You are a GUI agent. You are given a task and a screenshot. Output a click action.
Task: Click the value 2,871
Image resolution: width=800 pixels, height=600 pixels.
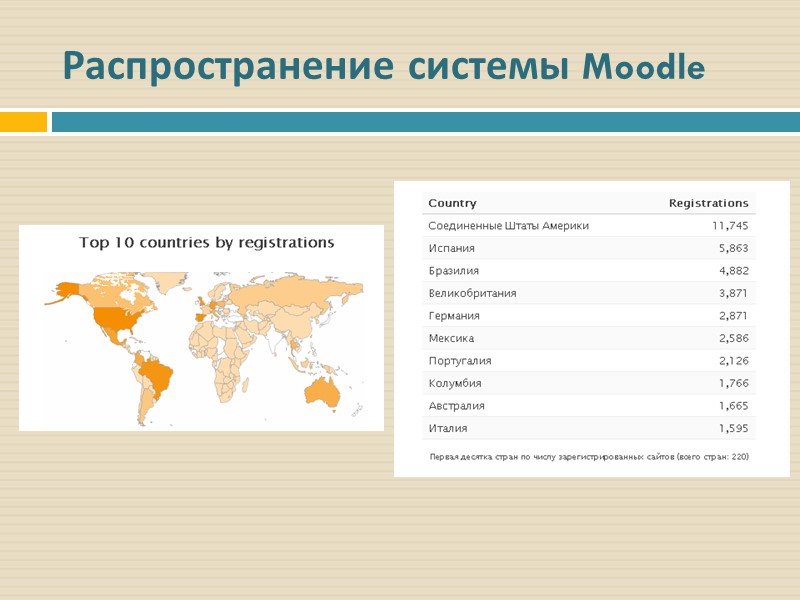[733, 315]
